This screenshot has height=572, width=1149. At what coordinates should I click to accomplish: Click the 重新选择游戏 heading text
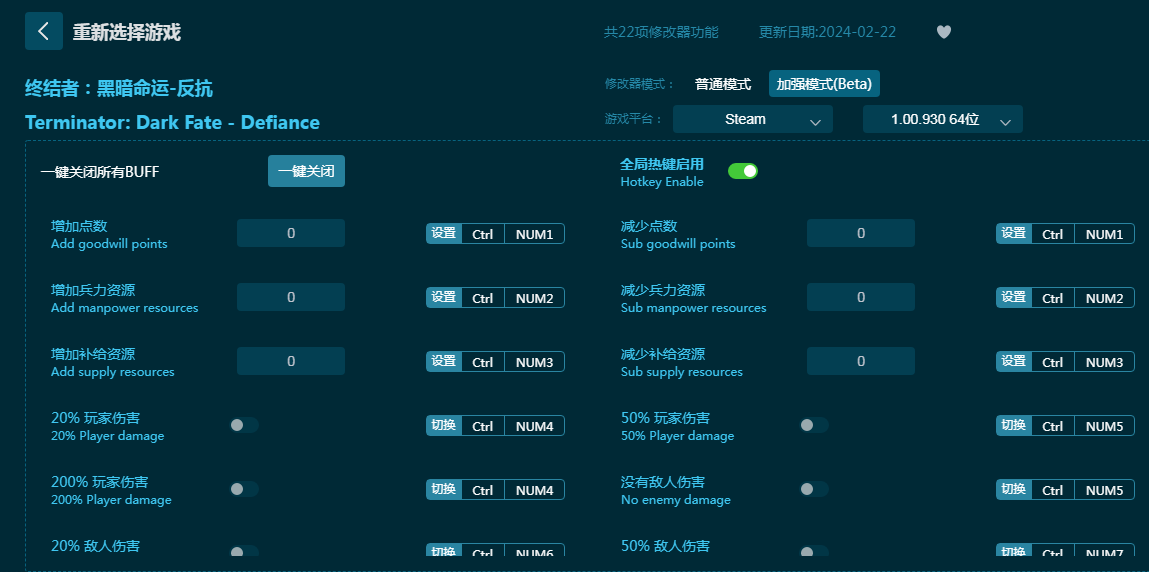point(127,32)
